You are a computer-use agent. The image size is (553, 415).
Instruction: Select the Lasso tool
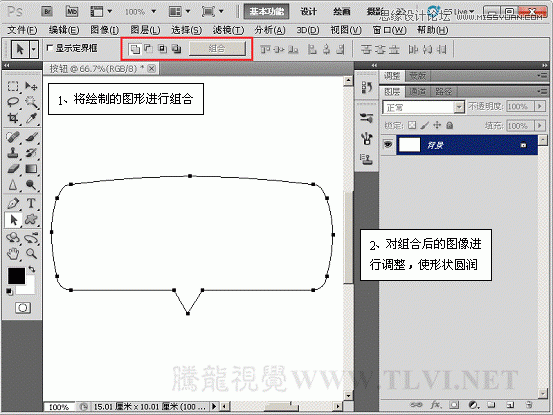13,102
